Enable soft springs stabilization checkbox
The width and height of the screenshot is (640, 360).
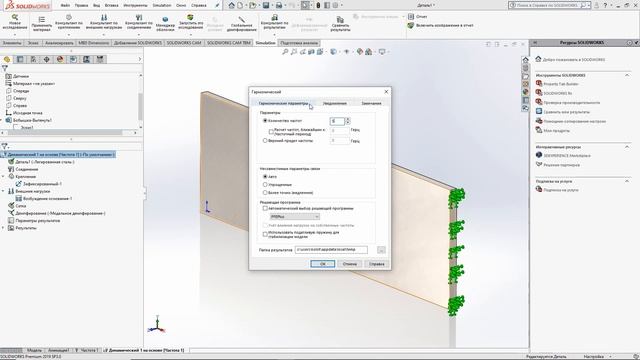tap(265, 234)
